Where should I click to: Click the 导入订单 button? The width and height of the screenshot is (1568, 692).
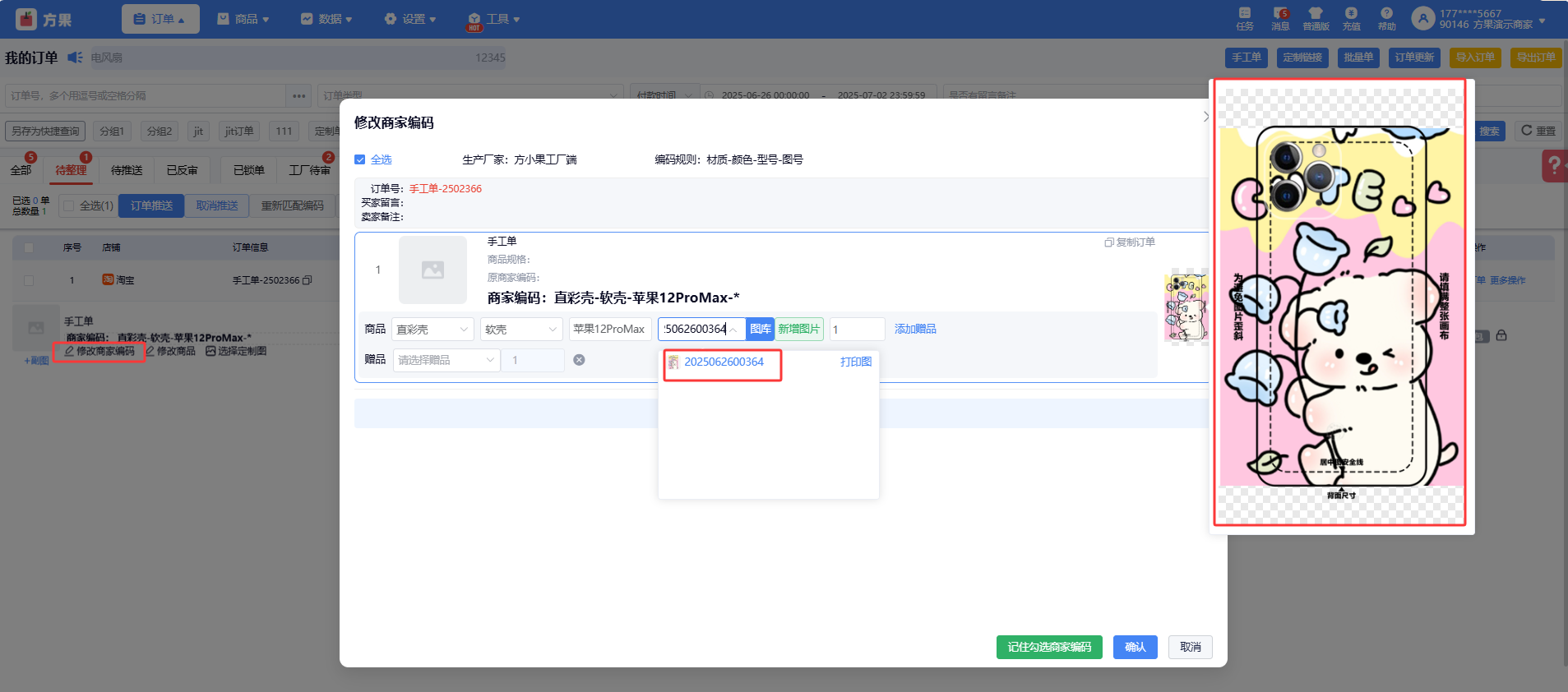pyautogui.click(x=1475, y=58)
